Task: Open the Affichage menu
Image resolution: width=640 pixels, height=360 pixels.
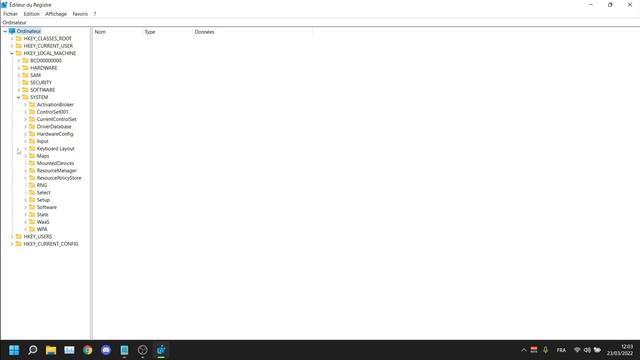Action: [x=56, y=14]
